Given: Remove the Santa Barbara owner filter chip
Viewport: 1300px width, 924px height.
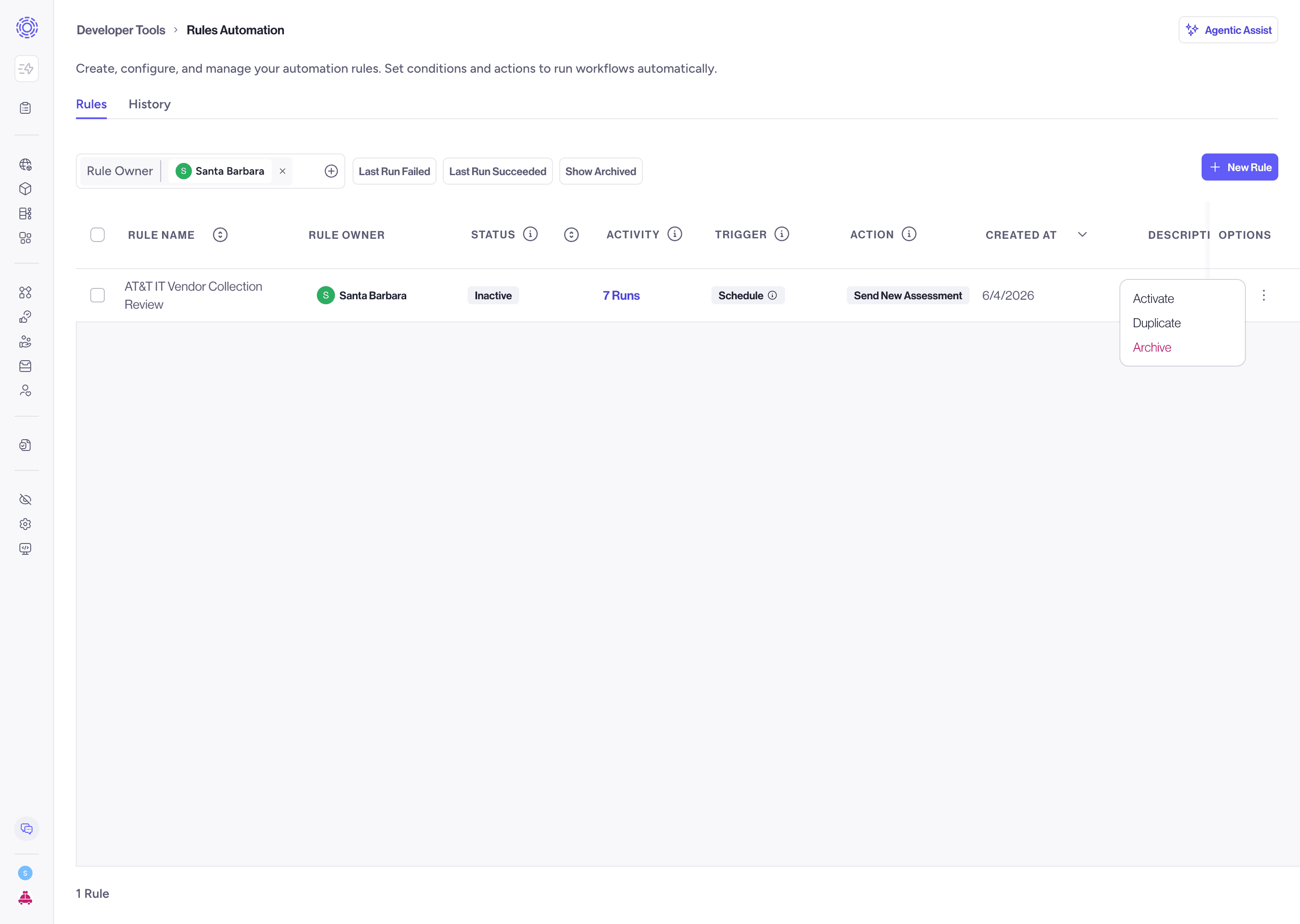Looking at the screenshot, I should [282, 171].
